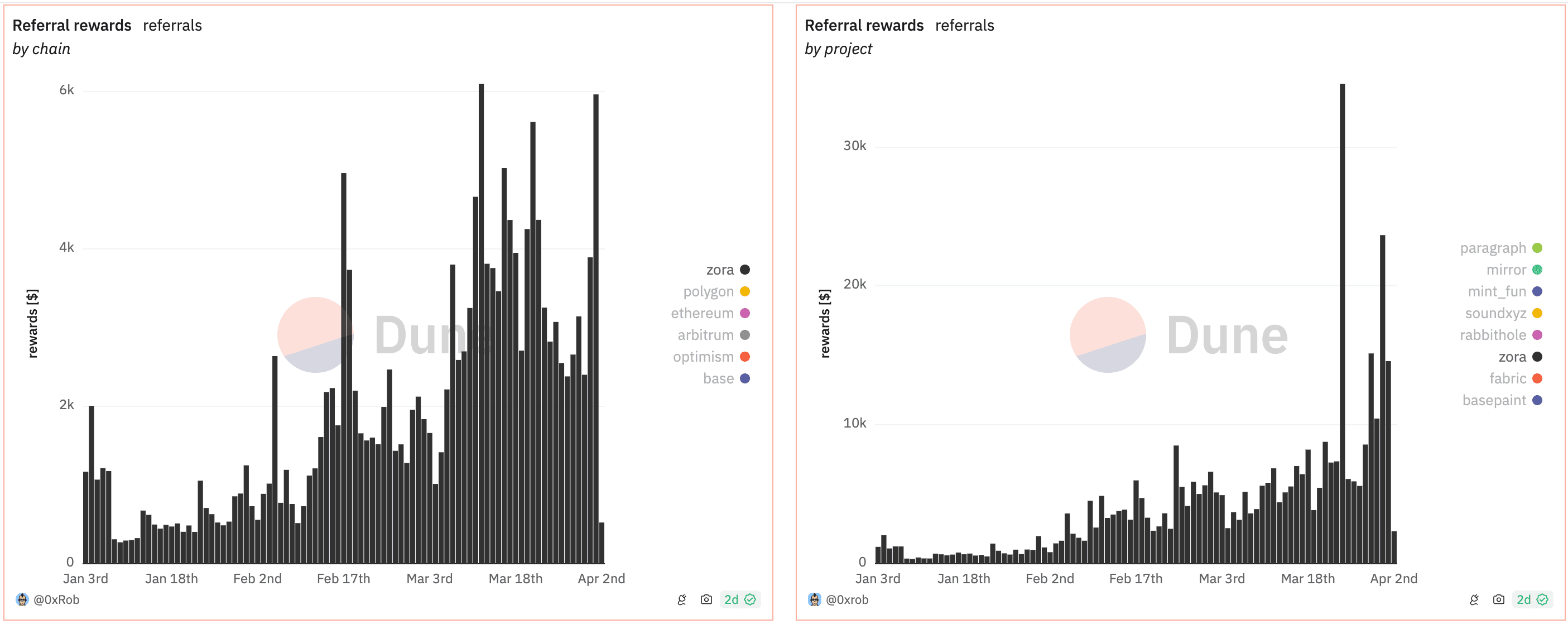1568x624 pixels.
Task: Click tallest bar in by project chart
Action: tap(1342, 324)
